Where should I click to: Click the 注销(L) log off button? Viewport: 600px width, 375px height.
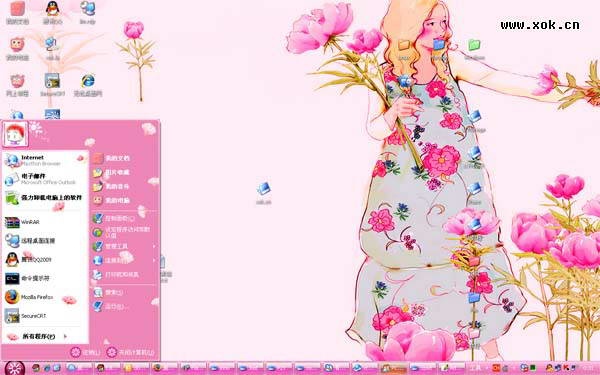tap(85, 352)
